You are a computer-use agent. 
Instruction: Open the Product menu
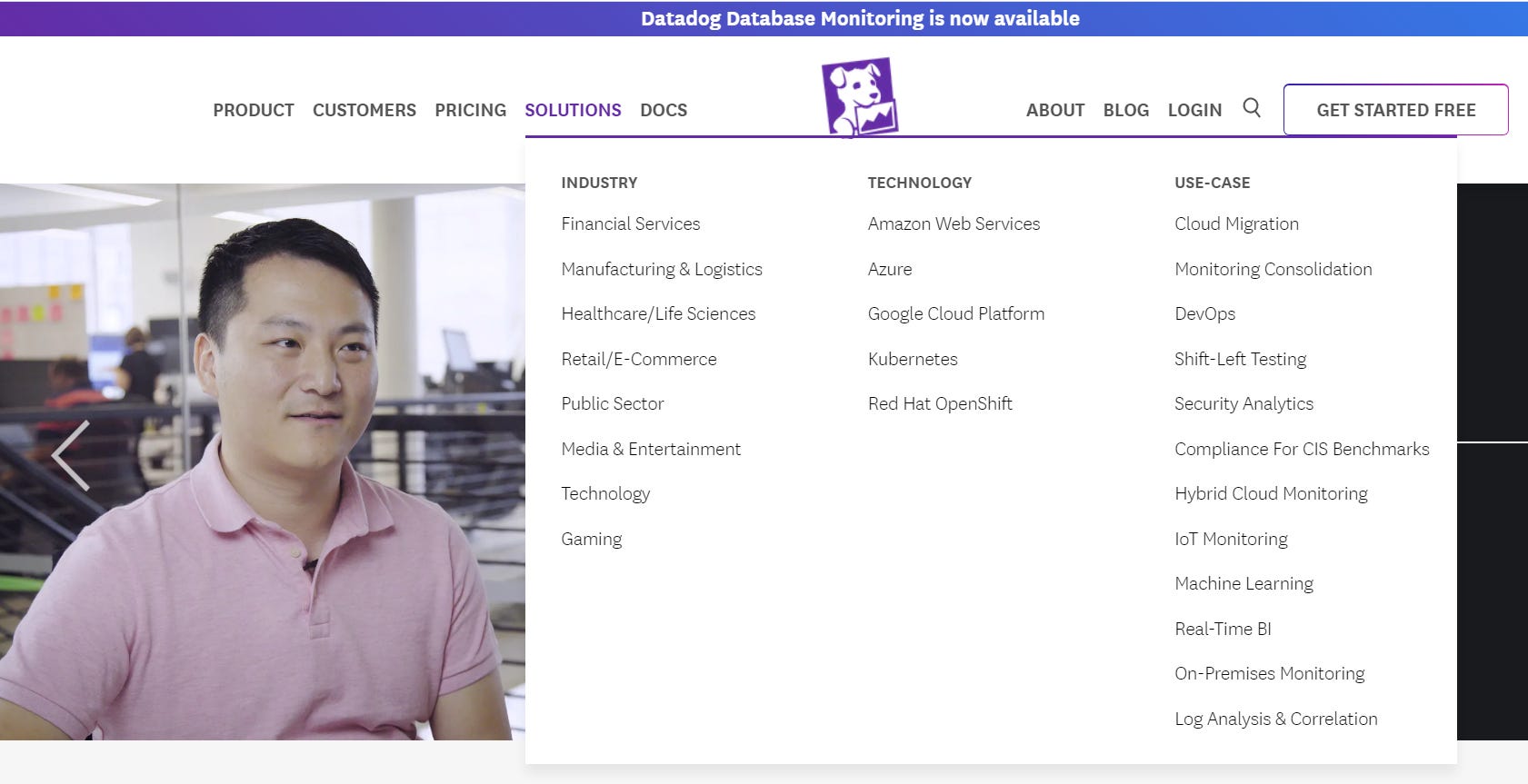click(x=254, y=110)
